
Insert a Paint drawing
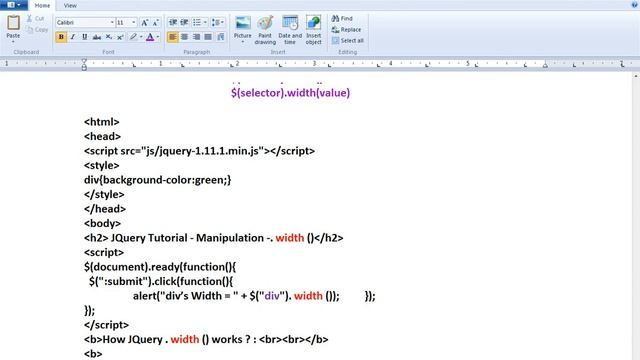265,30
